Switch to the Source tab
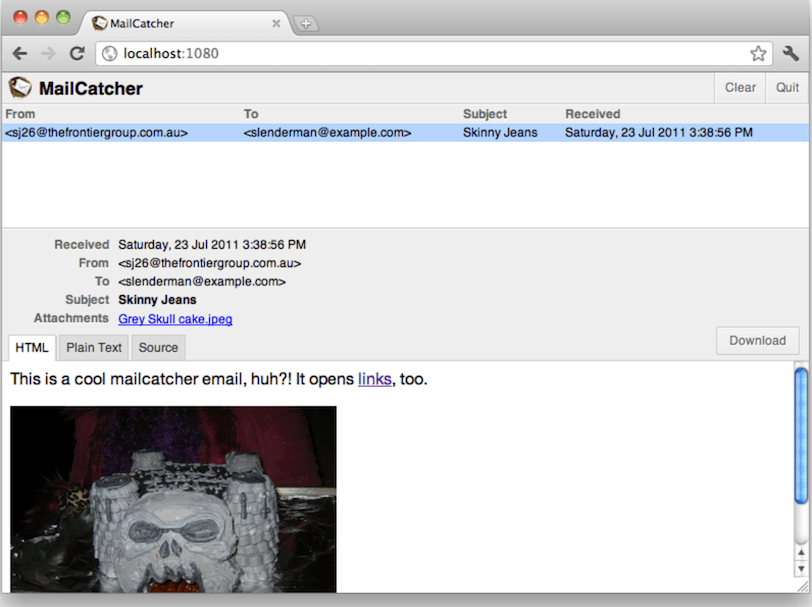Viewport: 812px width, 607px height. 158,348
